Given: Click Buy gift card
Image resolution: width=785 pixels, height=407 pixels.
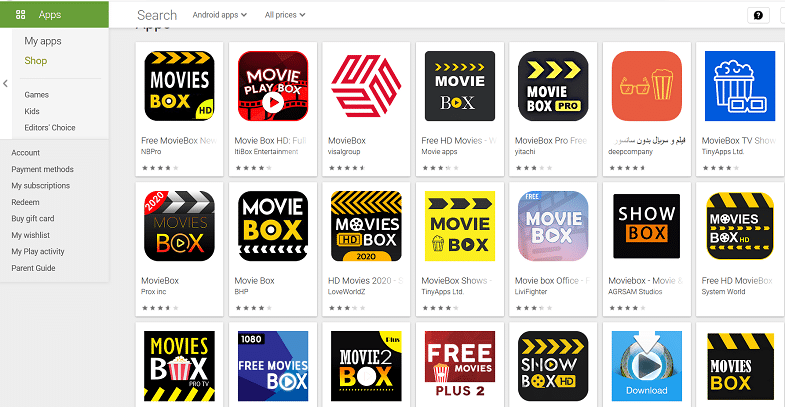Looking at the screenshot, I should pyautogui.click(x=33, y=219).
